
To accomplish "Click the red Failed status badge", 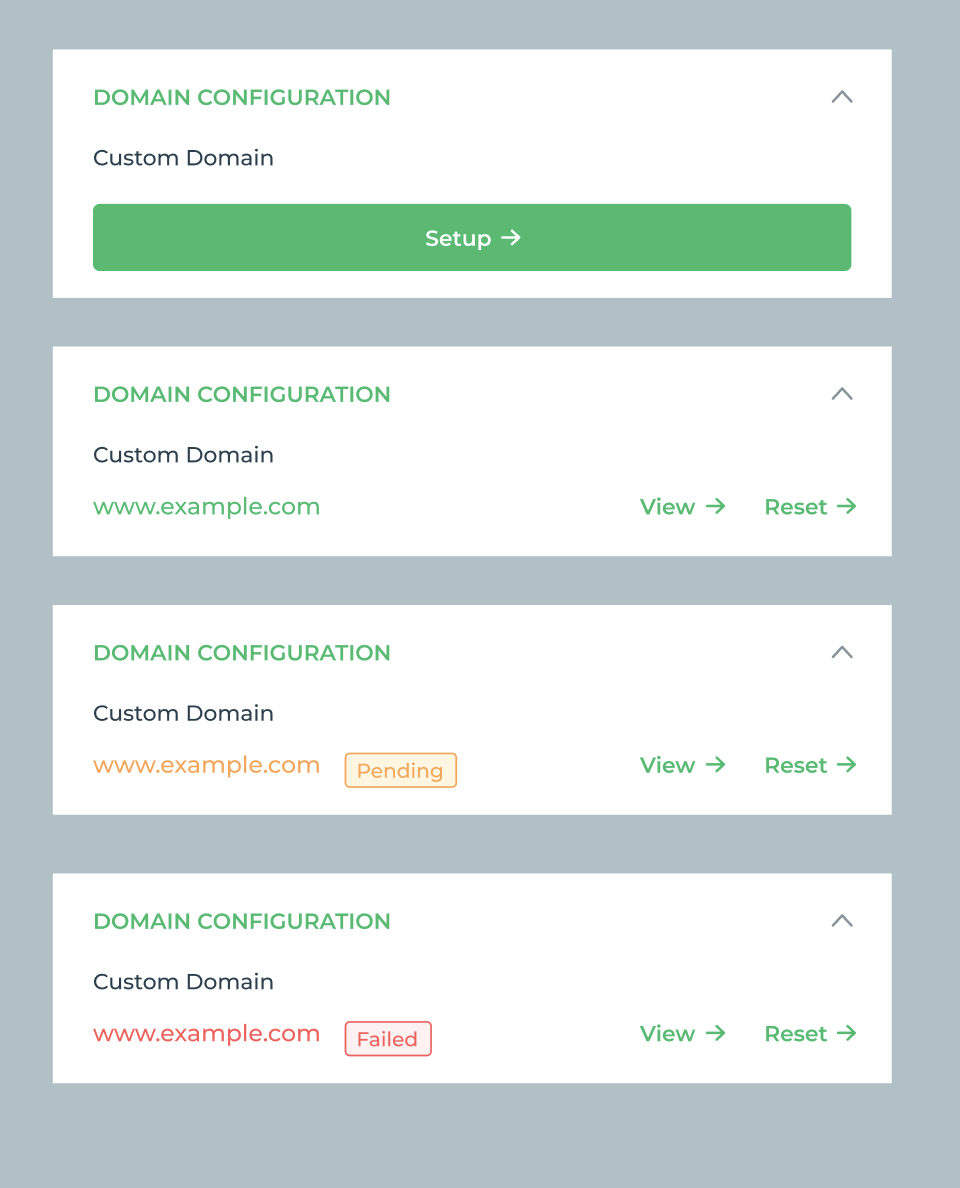I will [388, 1039].
